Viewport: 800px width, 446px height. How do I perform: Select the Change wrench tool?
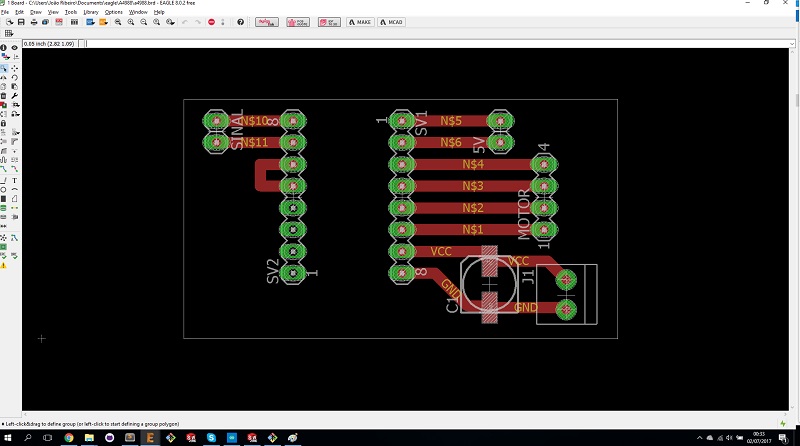[15, 96]
